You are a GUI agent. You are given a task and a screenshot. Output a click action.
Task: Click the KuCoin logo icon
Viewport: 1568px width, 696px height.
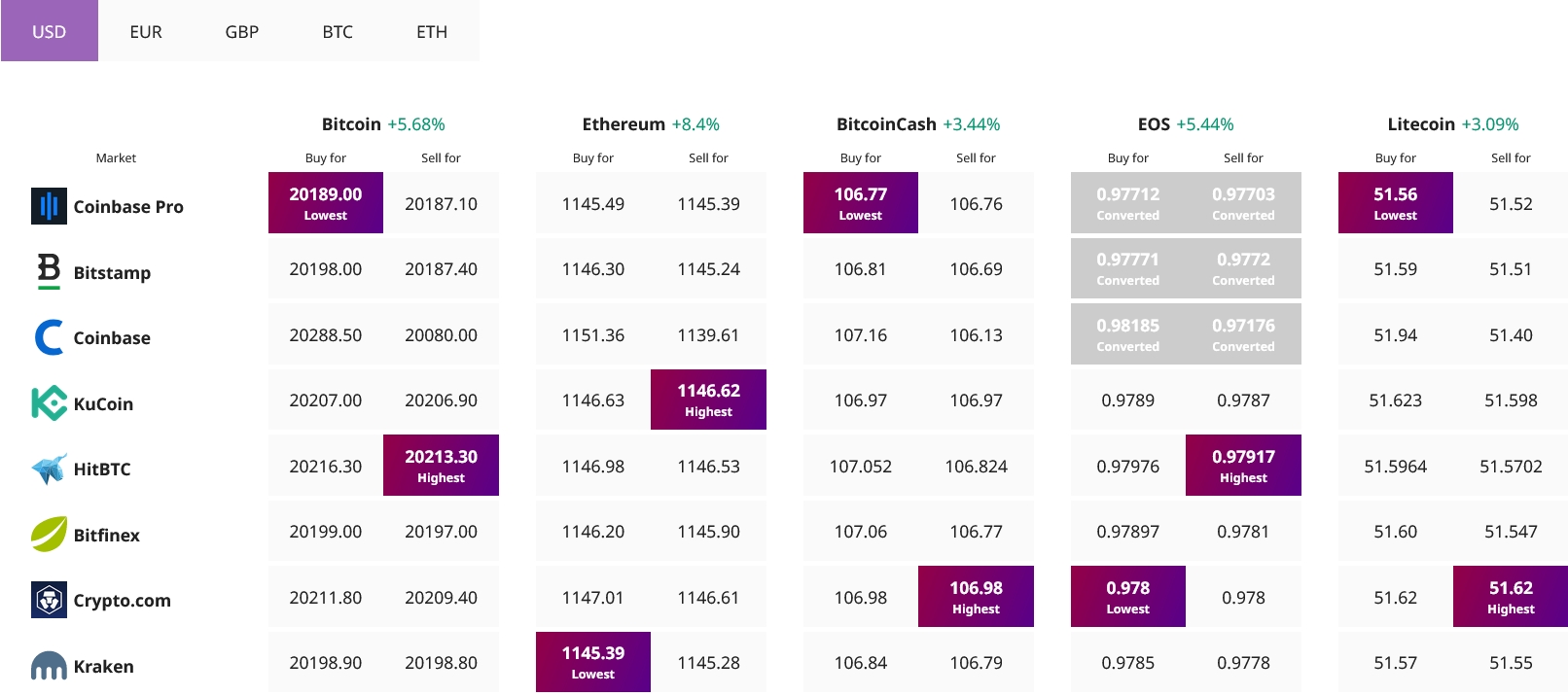49,403
